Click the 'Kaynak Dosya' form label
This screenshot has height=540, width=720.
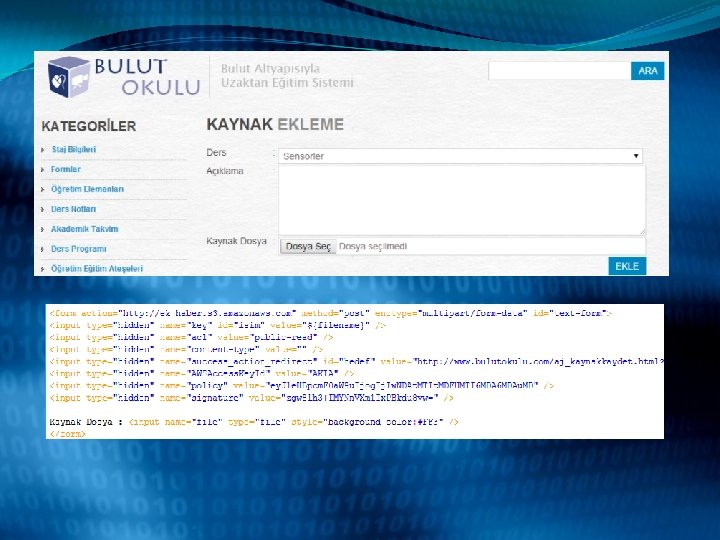click(x=236, y=241)
